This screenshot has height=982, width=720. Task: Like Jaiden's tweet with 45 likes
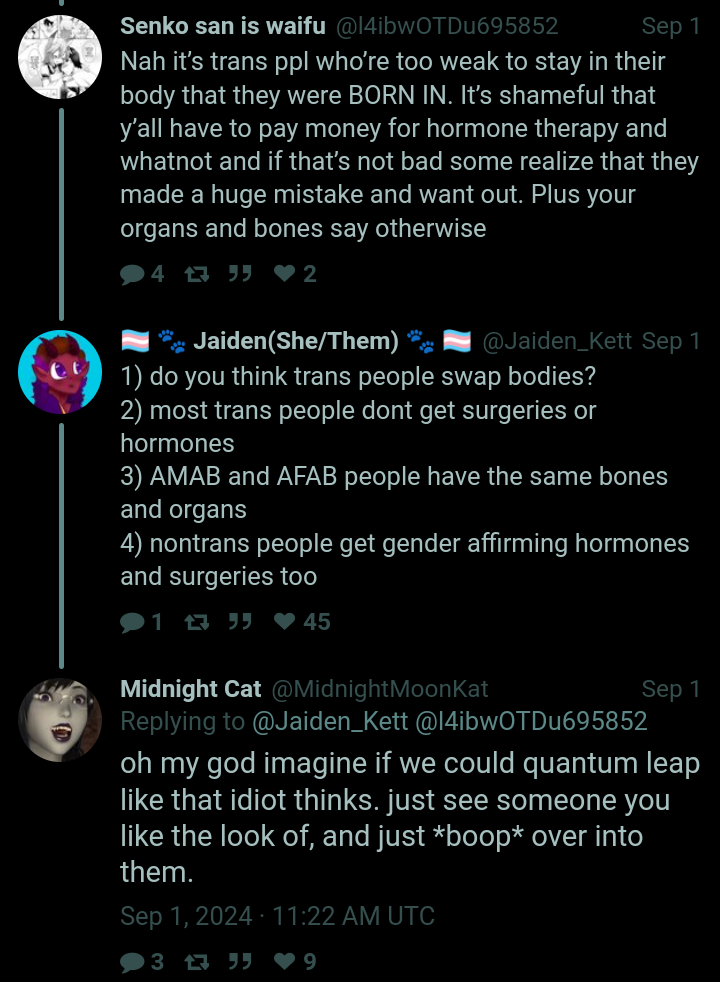coord(285,622)
